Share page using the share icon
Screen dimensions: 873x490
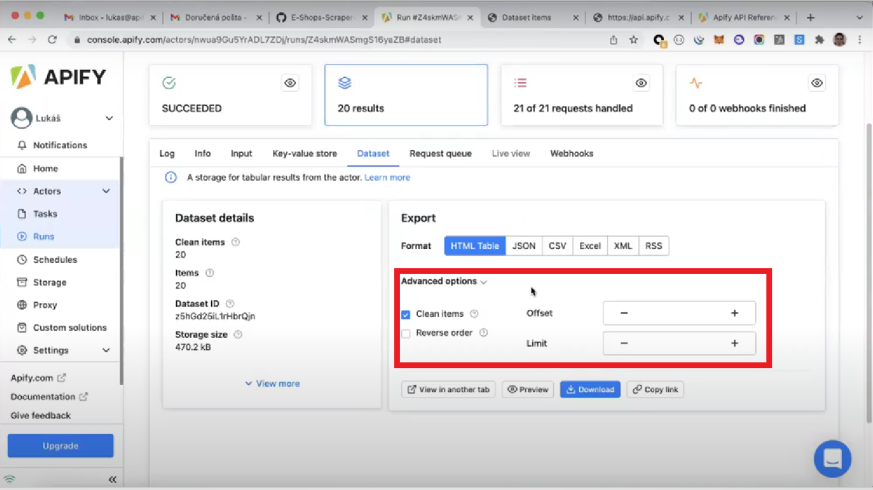[x=614, y=40]
